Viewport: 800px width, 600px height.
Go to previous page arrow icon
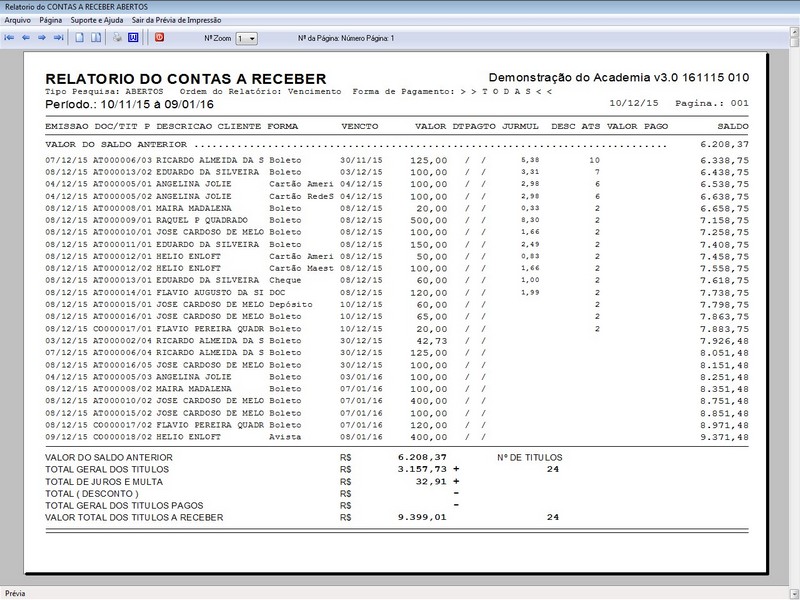tap(26, 38)
